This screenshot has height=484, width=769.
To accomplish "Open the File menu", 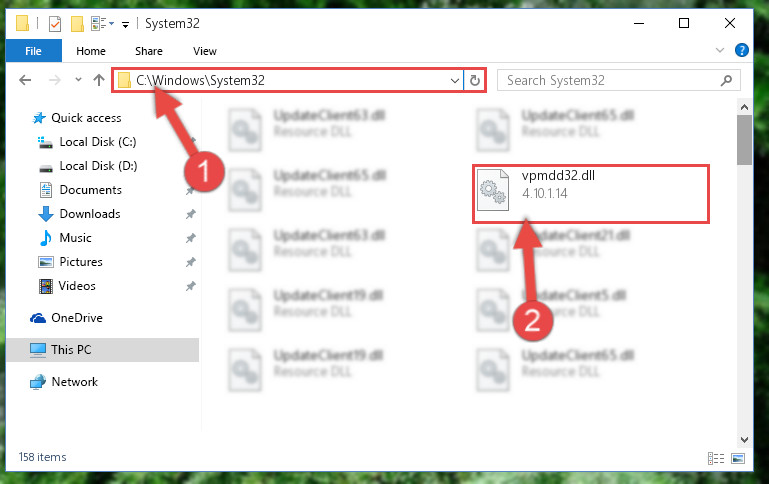I will tap(33, 51).
